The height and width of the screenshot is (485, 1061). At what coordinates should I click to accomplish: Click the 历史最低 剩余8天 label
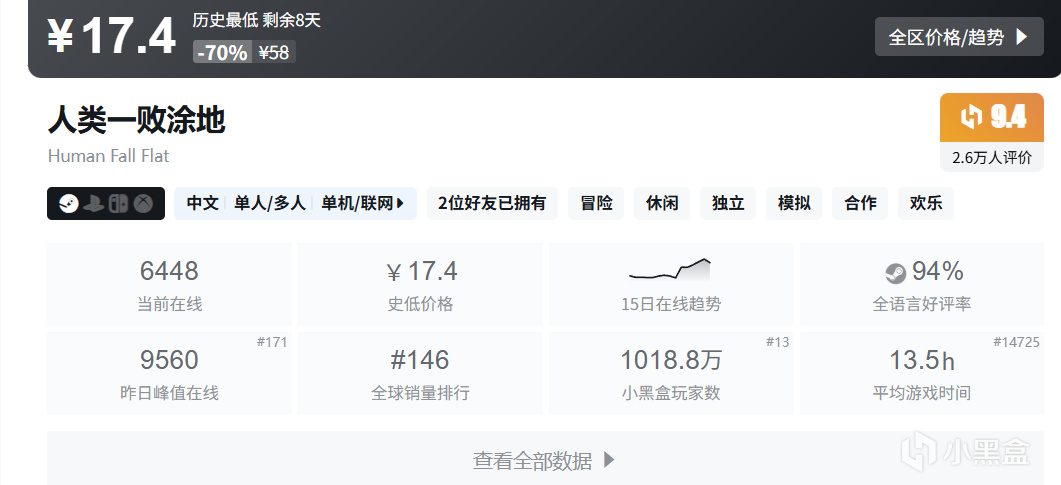tap(256, 20)
